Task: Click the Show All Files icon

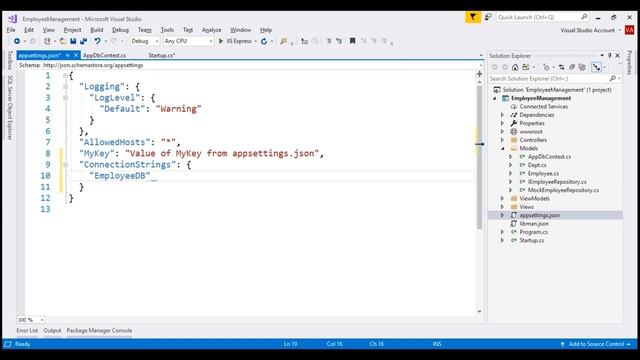Action: (x=582, y=67)
